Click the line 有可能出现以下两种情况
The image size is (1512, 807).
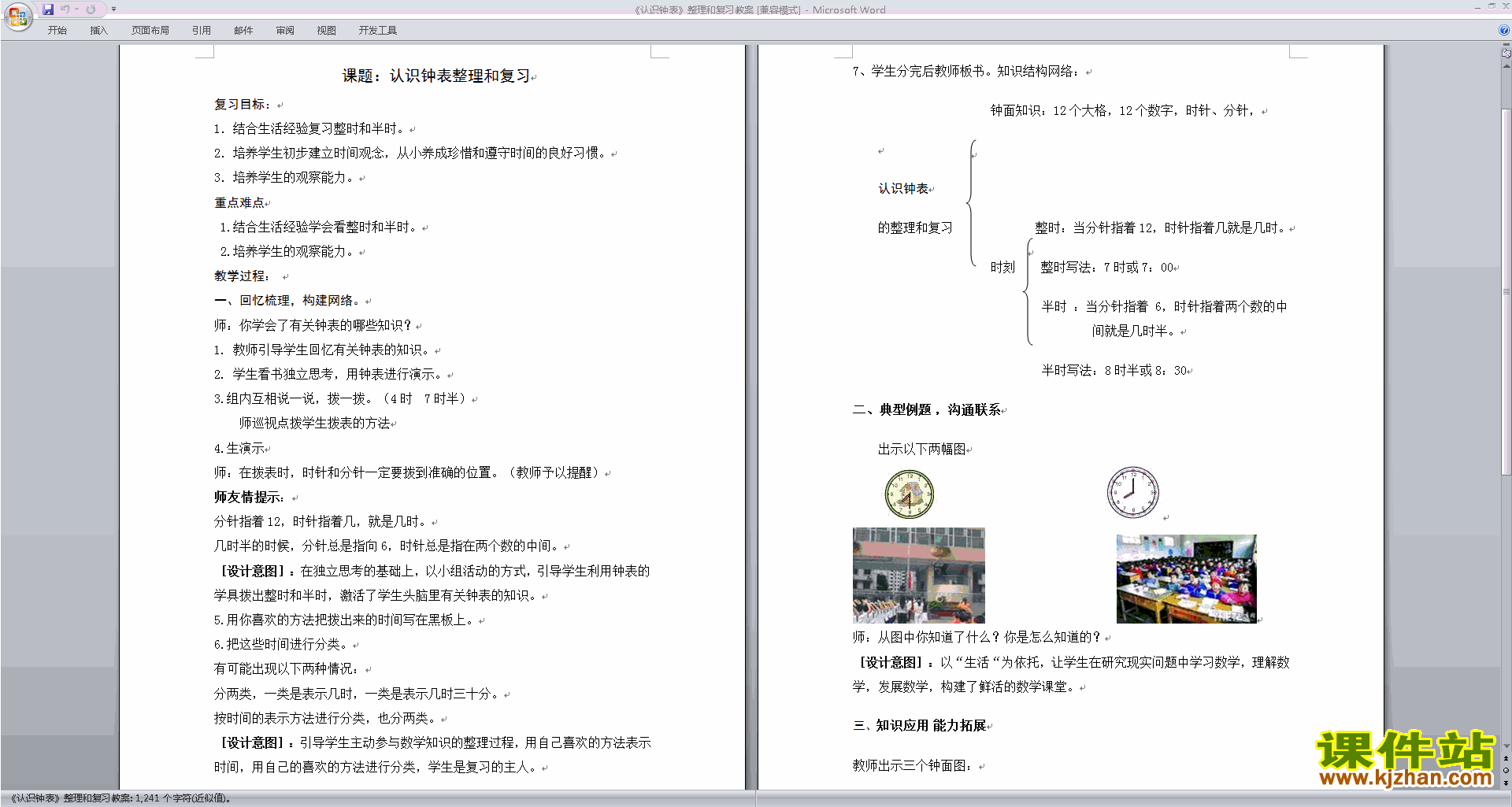[287, 669]
